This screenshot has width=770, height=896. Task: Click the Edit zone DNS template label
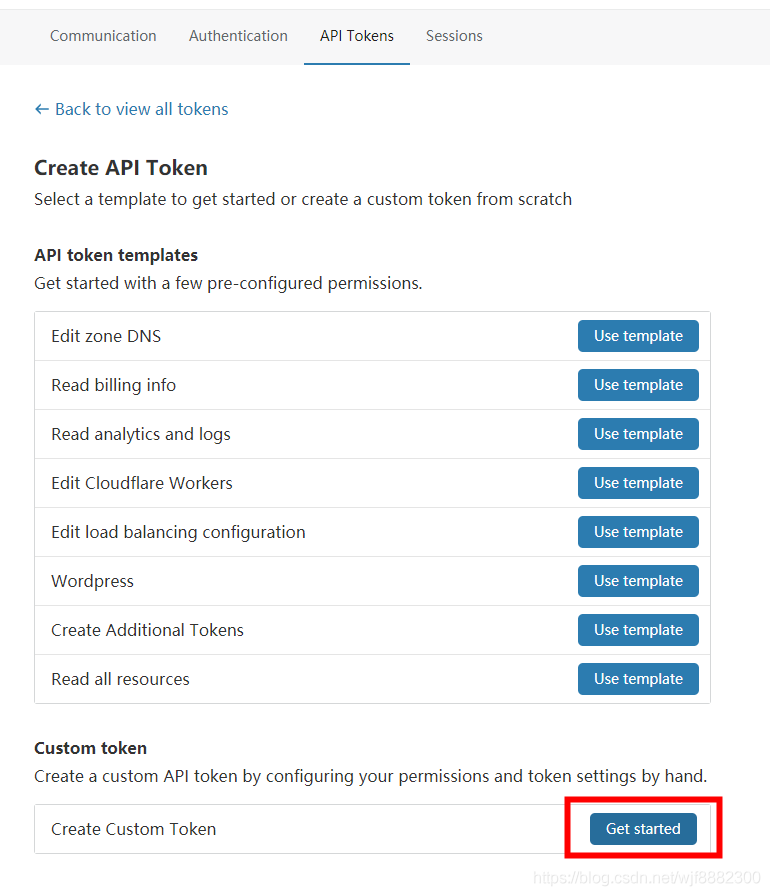[x=106, y=336]
